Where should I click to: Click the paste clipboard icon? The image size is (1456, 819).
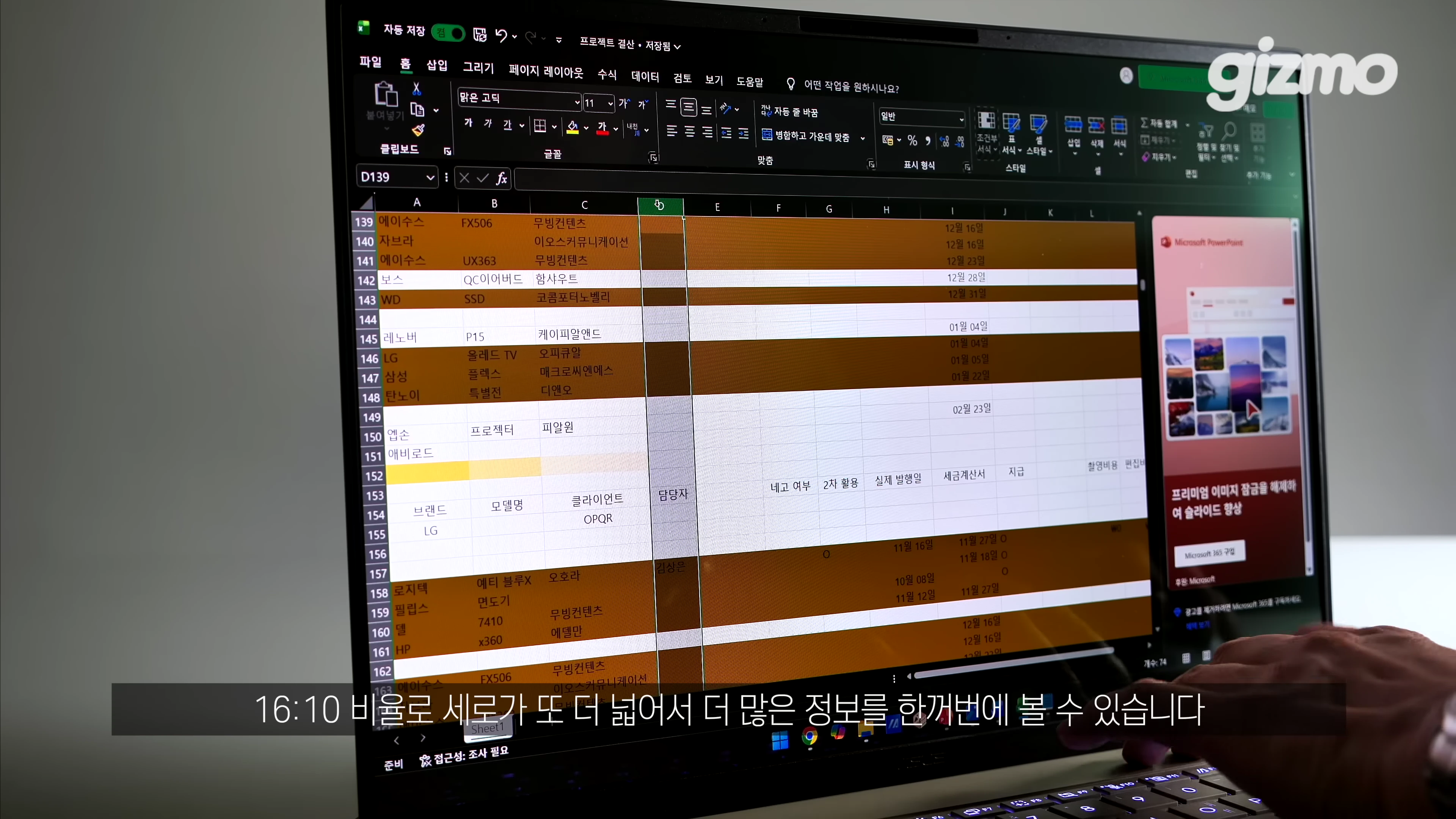pos(386,94)
